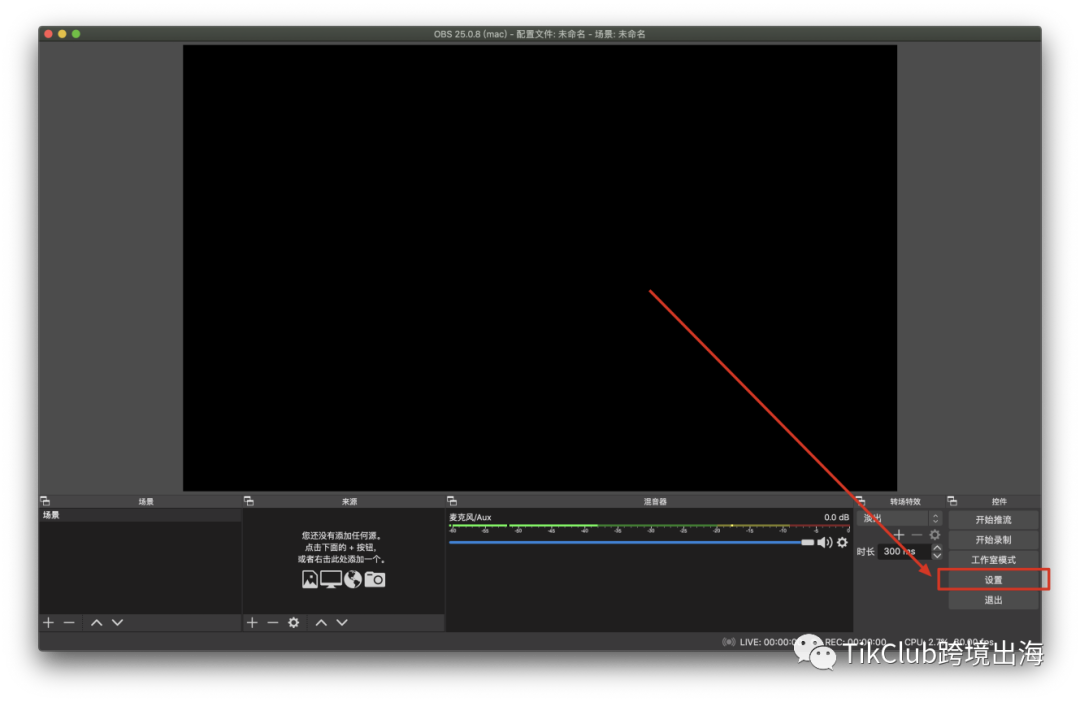Click the 开始推流 button
Viewport: 1080px width, 702px height.
(993, 520)
